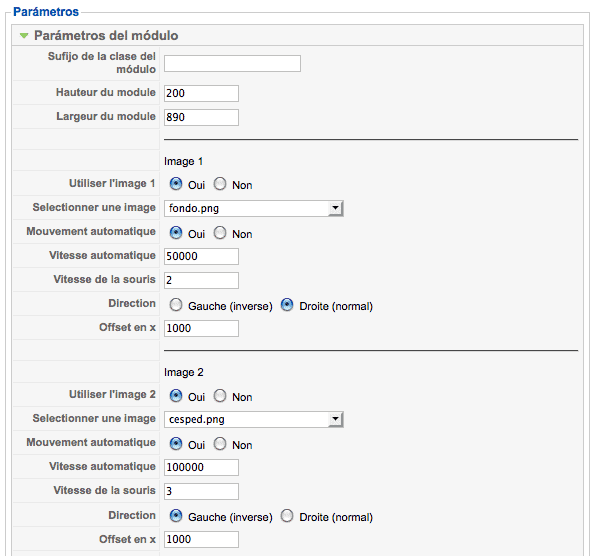Click the Hauteur du module field

click(201, 93)
